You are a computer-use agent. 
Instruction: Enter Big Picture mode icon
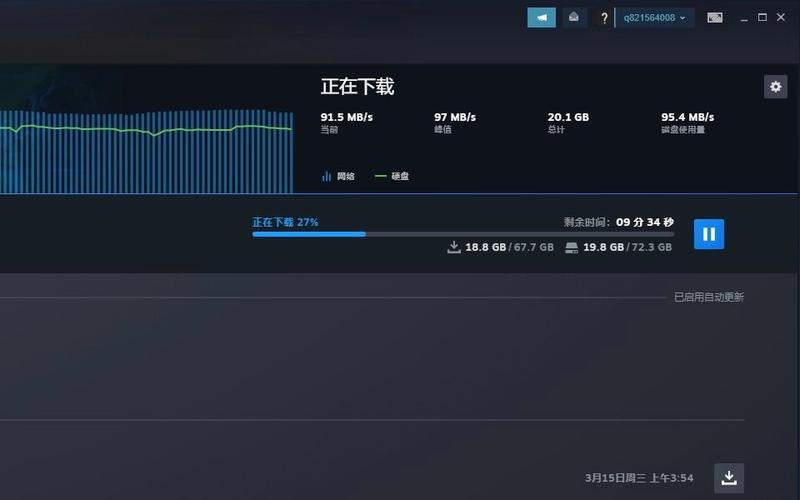point(715,18)
